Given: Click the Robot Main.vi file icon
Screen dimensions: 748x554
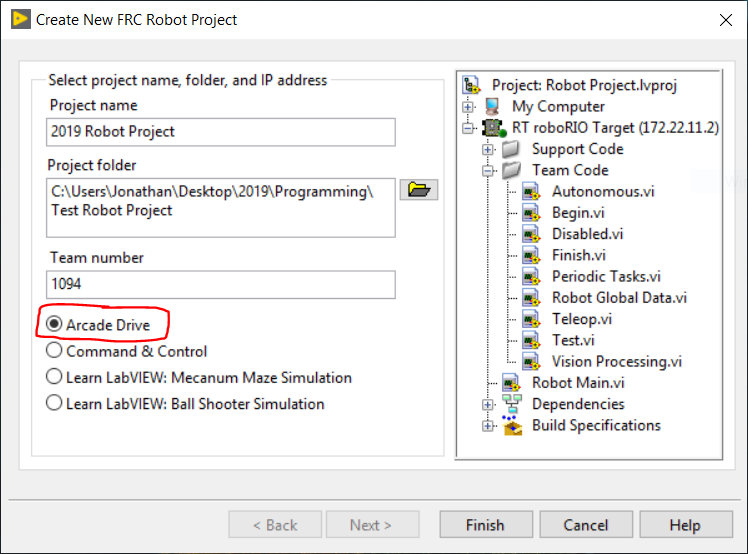Looking at the screenshot, I should point(511,383).
